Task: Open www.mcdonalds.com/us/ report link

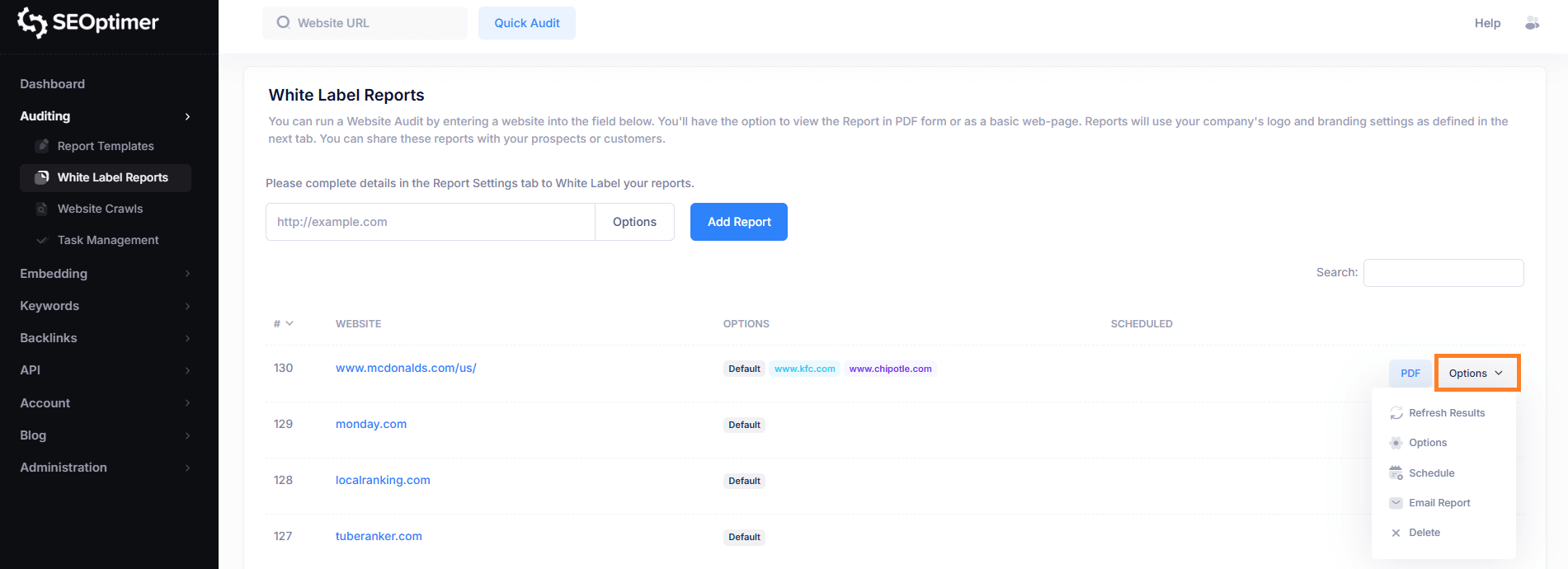Action: 406,368
